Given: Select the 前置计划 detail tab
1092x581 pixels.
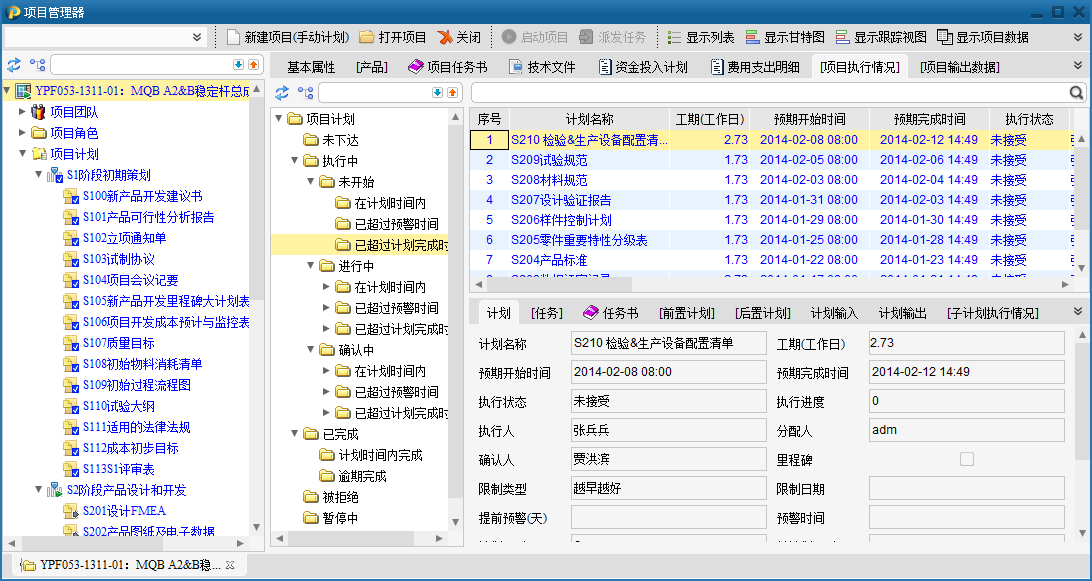Looking at the screenshot, I should point(688,313).
